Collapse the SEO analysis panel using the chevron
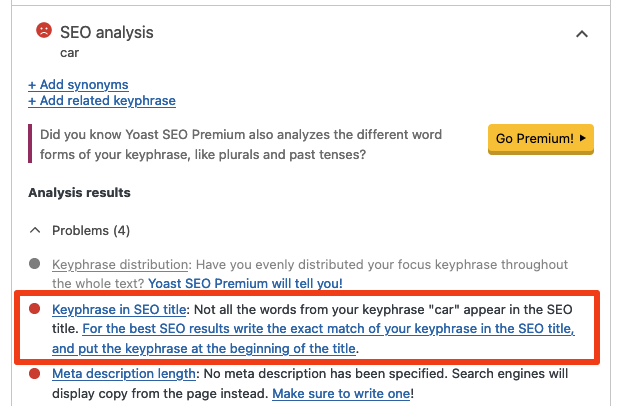Screen dimensions: 627x406 tap(582, 34)
